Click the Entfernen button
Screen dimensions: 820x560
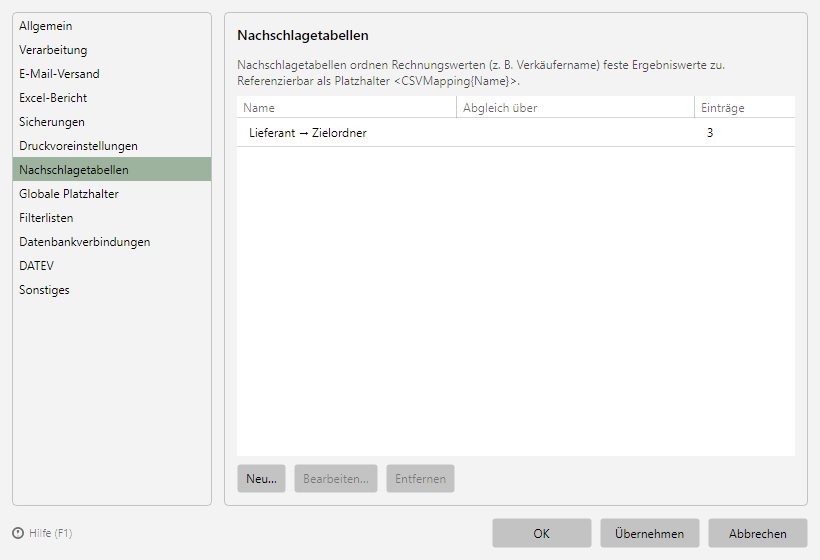point(420,478)
